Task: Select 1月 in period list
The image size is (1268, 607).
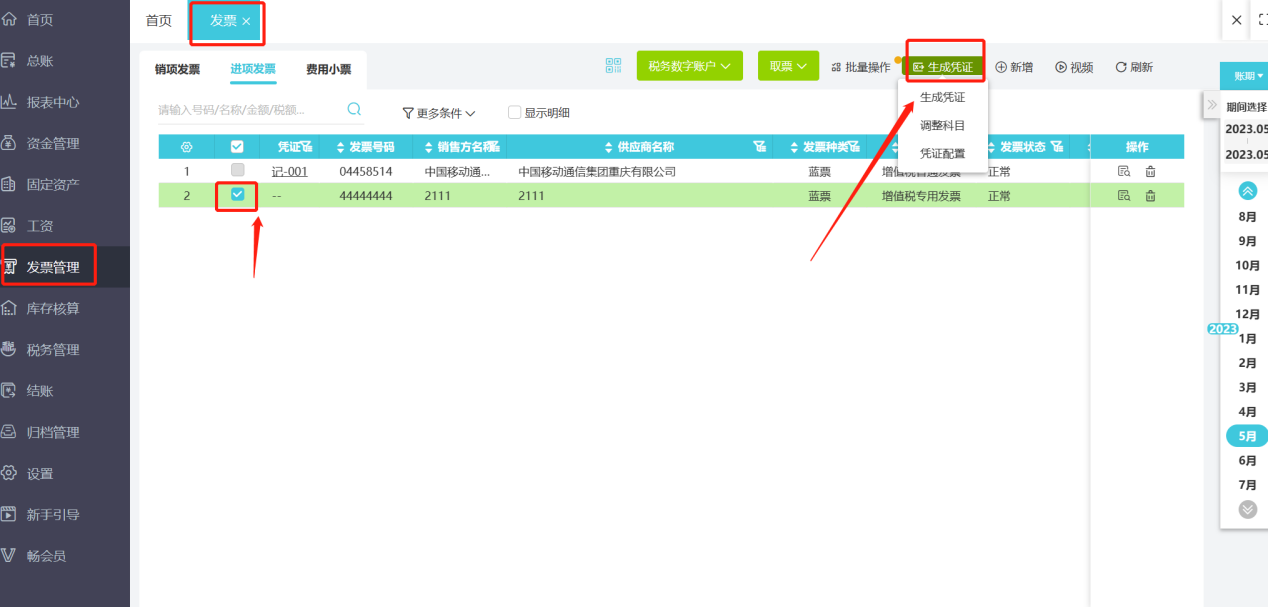Action: 1247,338
